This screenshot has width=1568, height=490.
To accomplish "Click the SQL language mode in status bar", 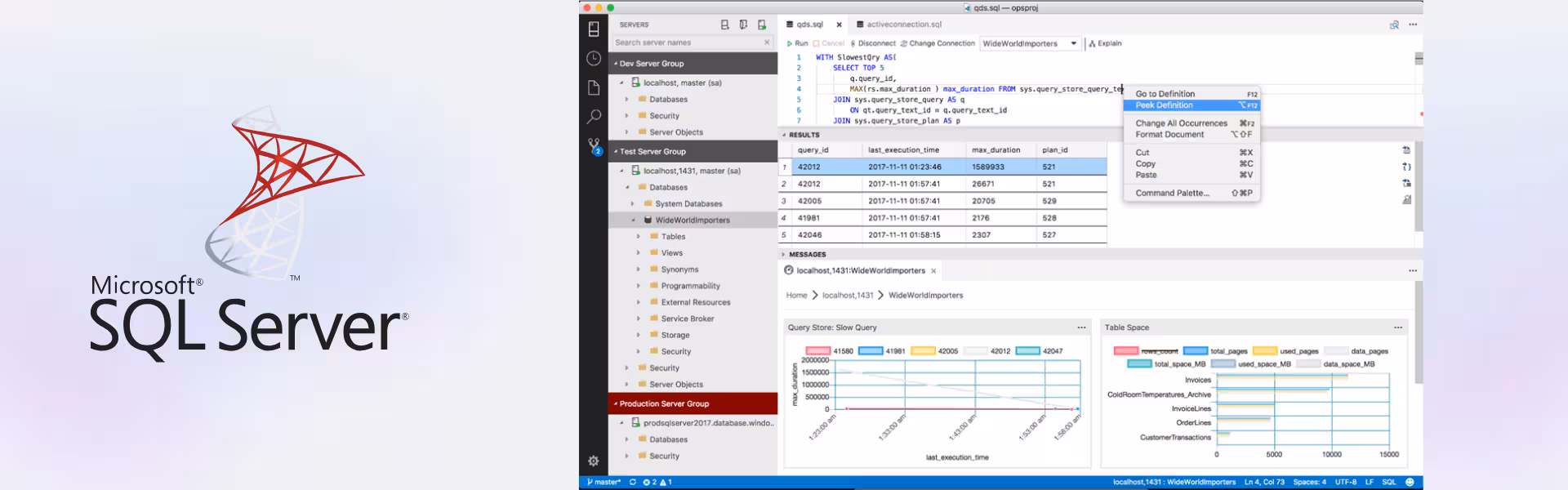I will 1388,482.
